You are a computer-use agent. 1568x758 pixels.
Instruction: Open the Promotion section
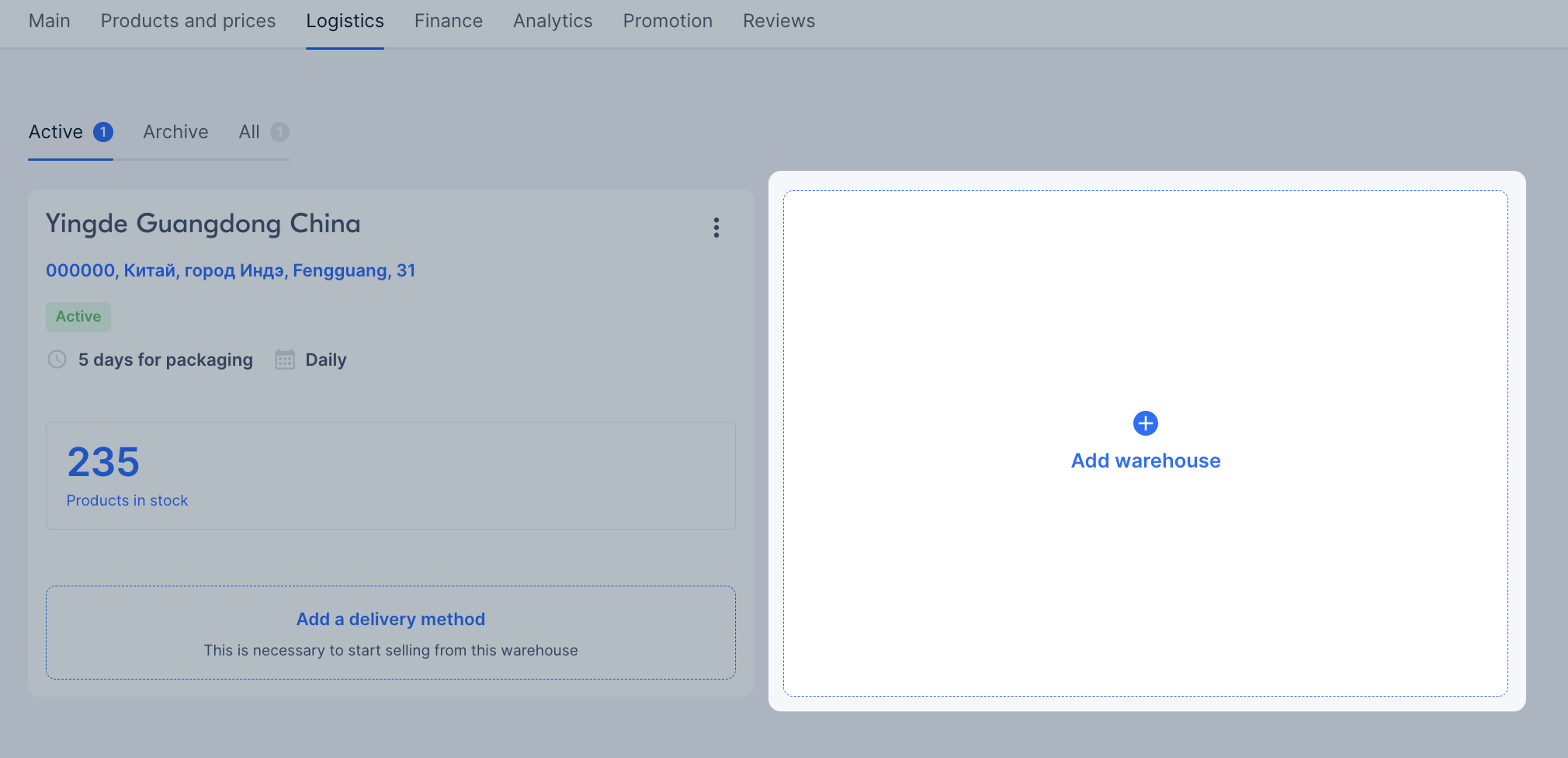point(668,21)
